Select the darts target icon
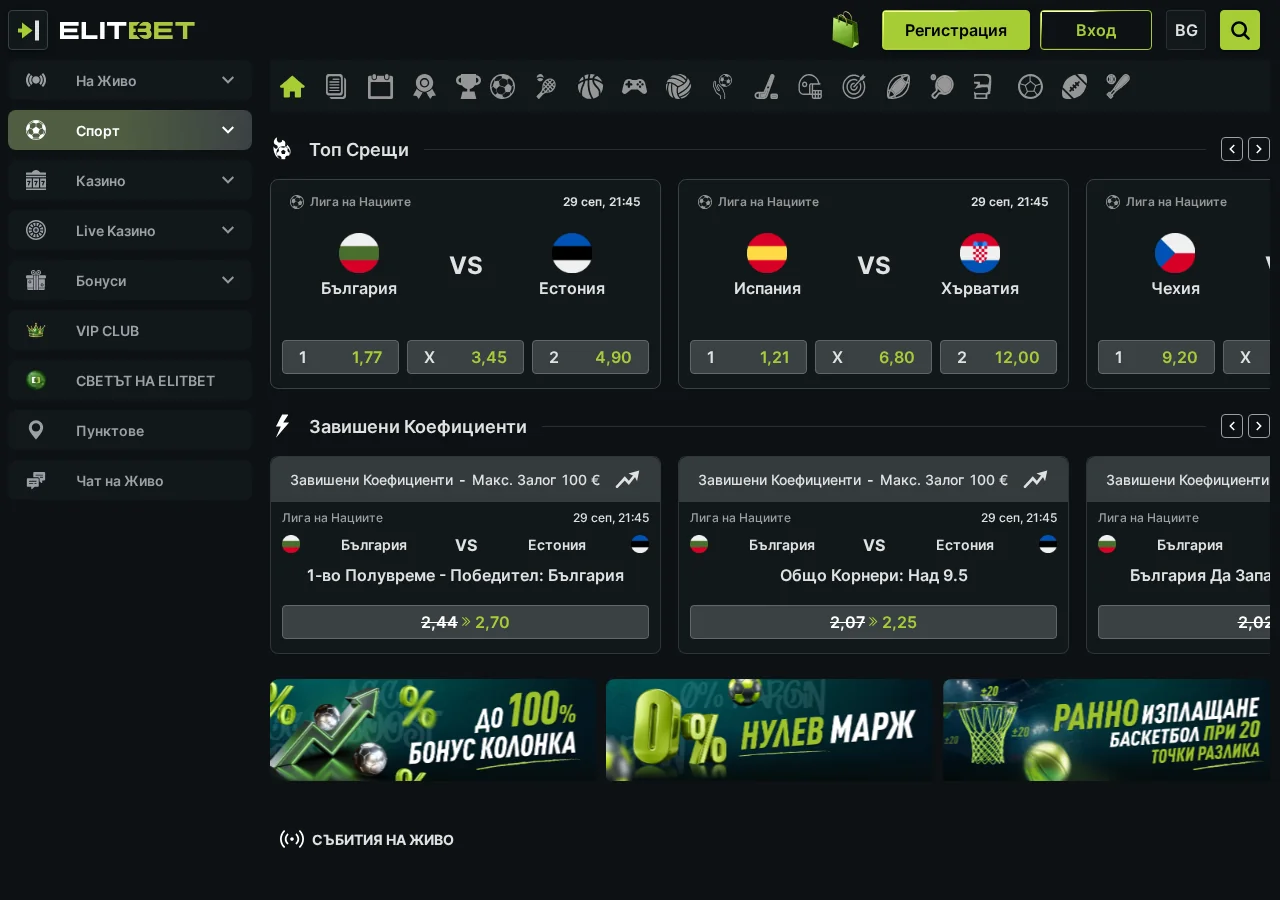Viewport: 1280px width, 900px height. (854, 87)
